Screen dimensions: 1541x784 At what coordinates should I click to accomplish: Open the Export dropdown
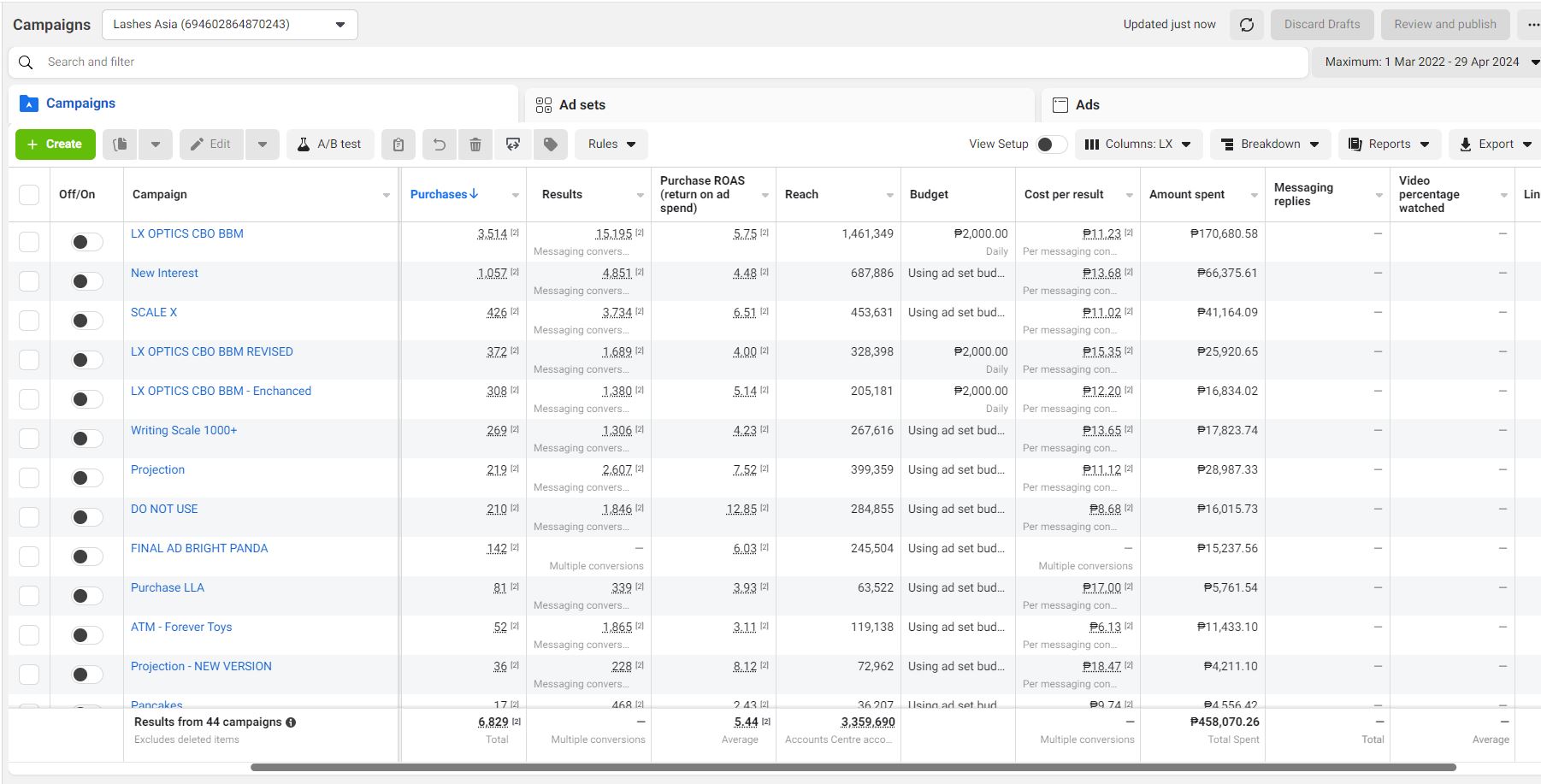[1496, 144]
